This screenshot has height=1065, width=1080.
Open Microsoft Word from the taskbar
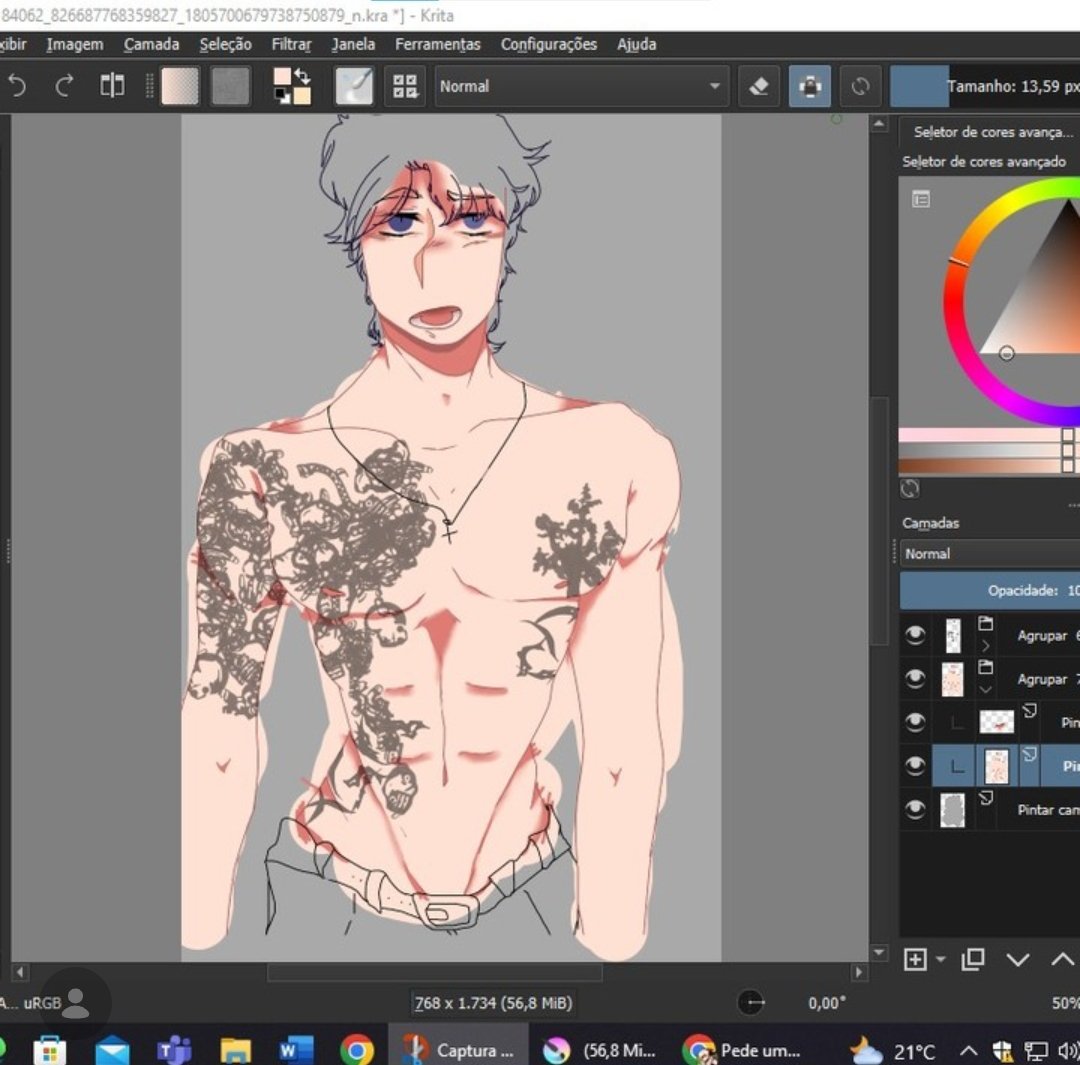coord(295,1050)
